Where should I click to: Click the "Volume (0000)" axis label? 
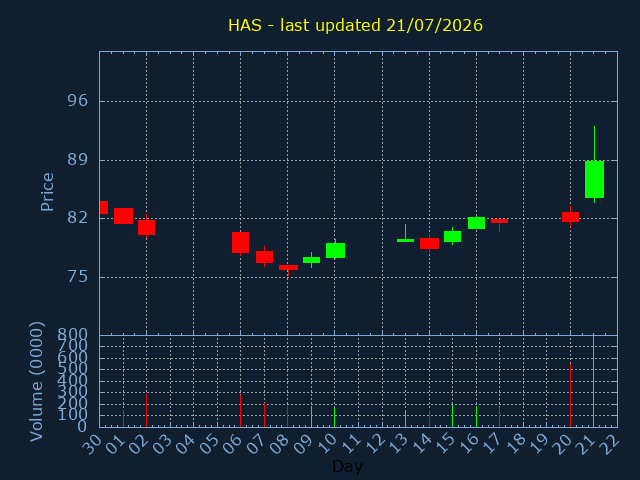pyautogui.click(x=37, y=382)
